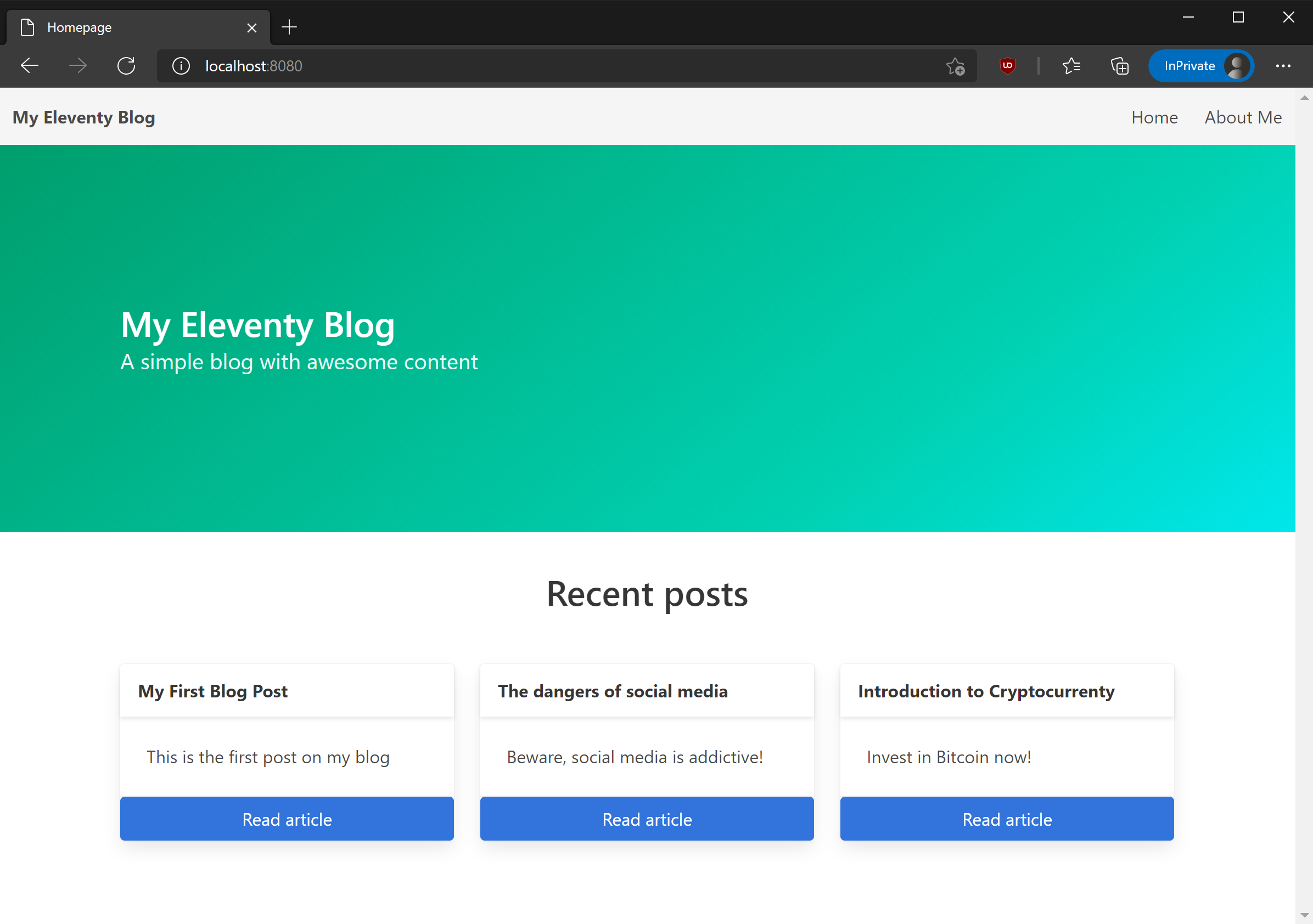Click the My Eleventy Blog header logo
1313x924 pixels.
pos(84,117)
